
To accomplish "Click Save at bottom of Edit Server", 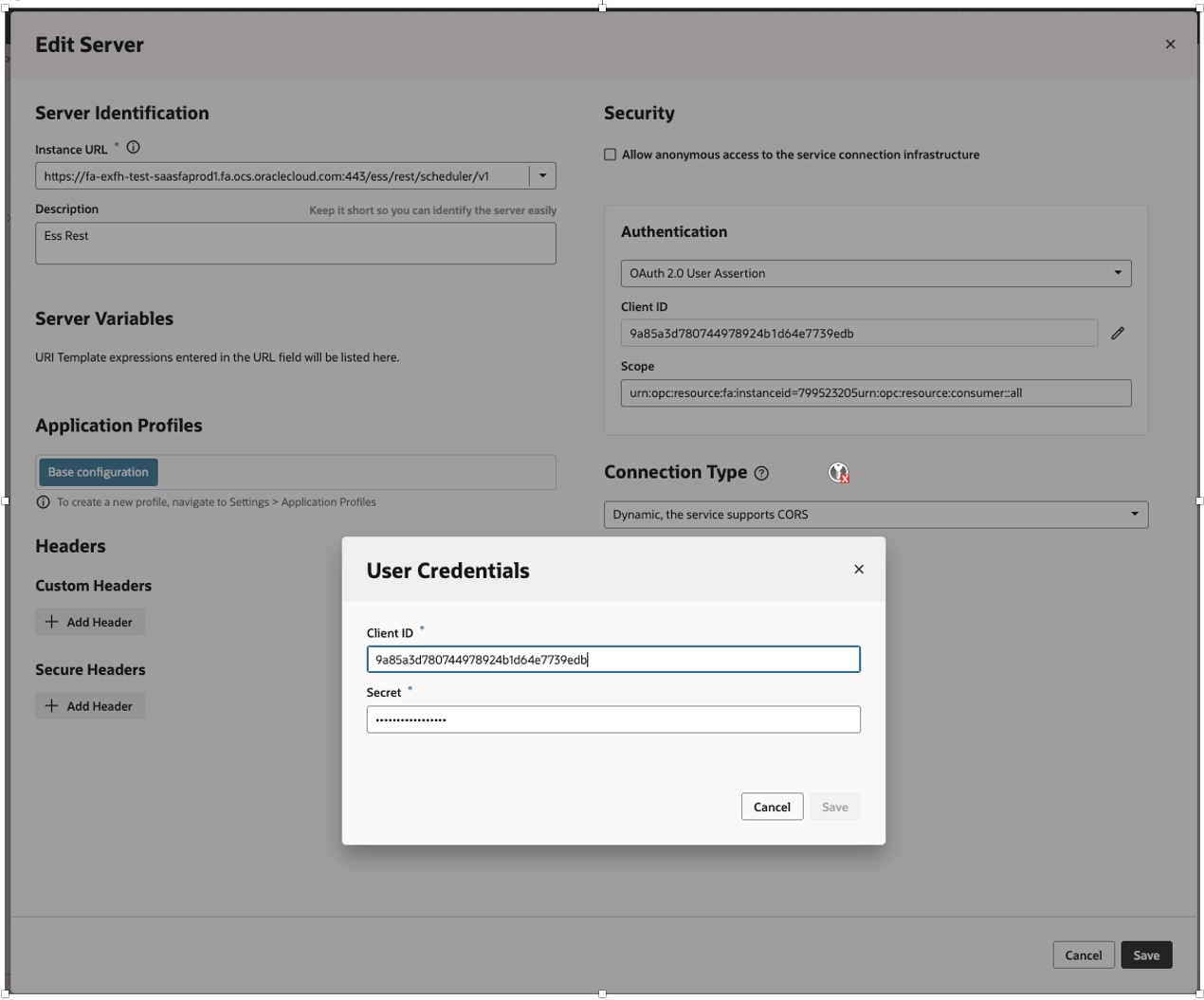I will click(1146, 955).
